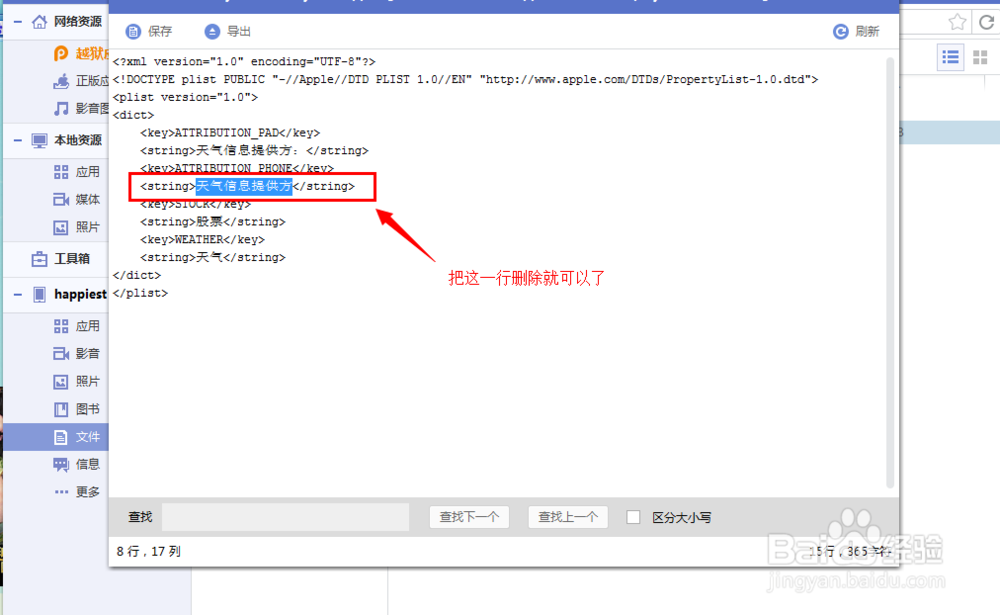This screenshot has height=615, width=1000.
Task: Enable the 区分大小写 case-sensitive option
Action: 634,517
